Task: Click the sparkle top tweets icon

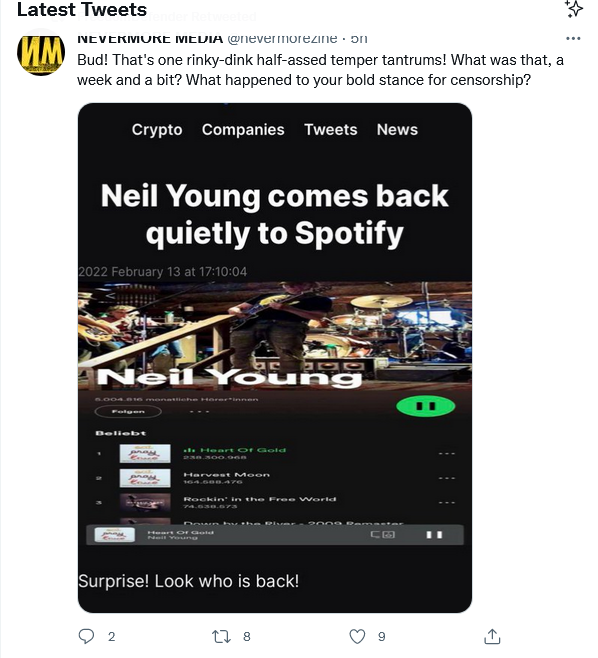Action: coord(573,9)
